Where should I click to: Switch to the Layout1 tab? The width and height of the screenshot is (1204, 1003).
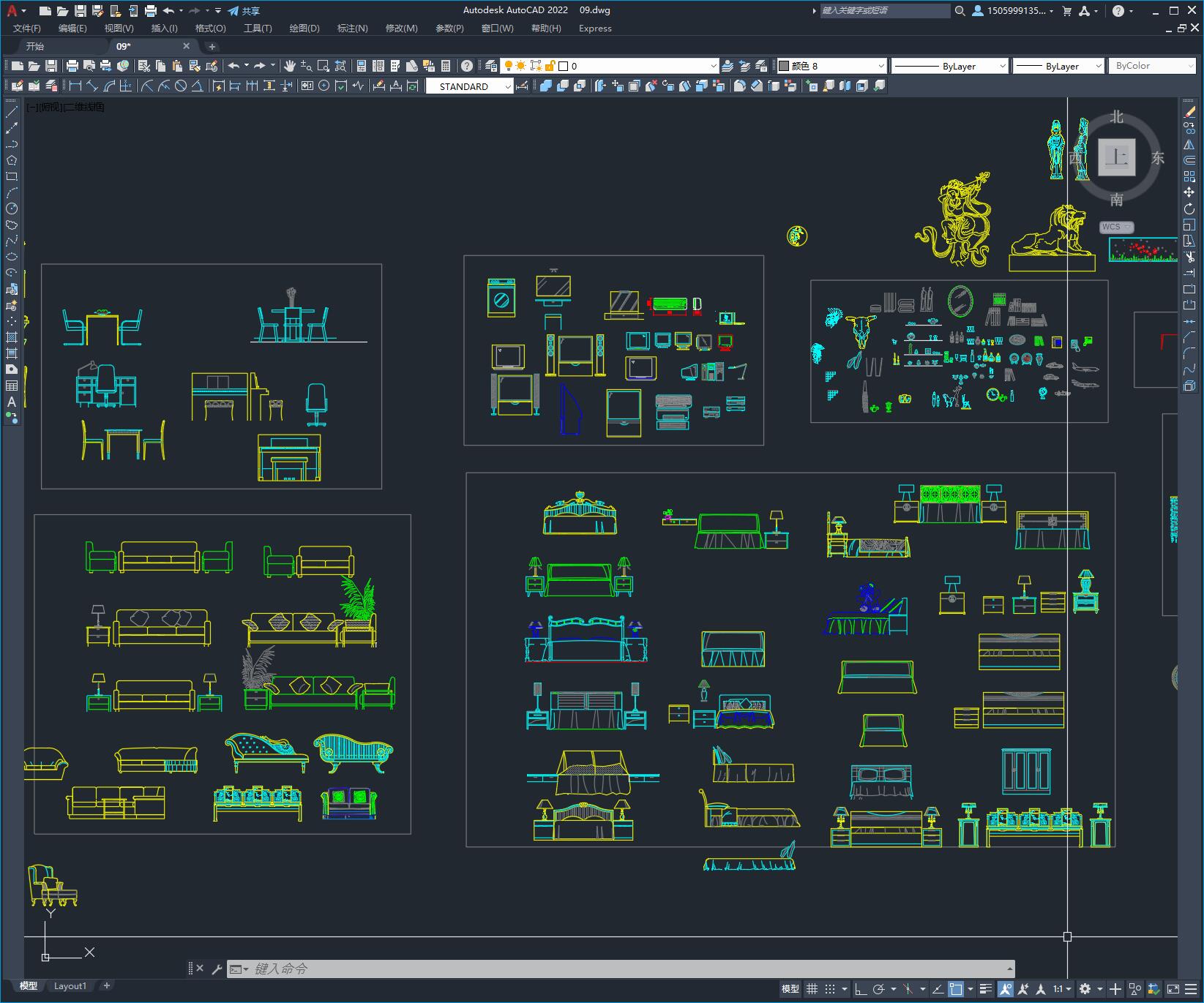pos(70,986)
